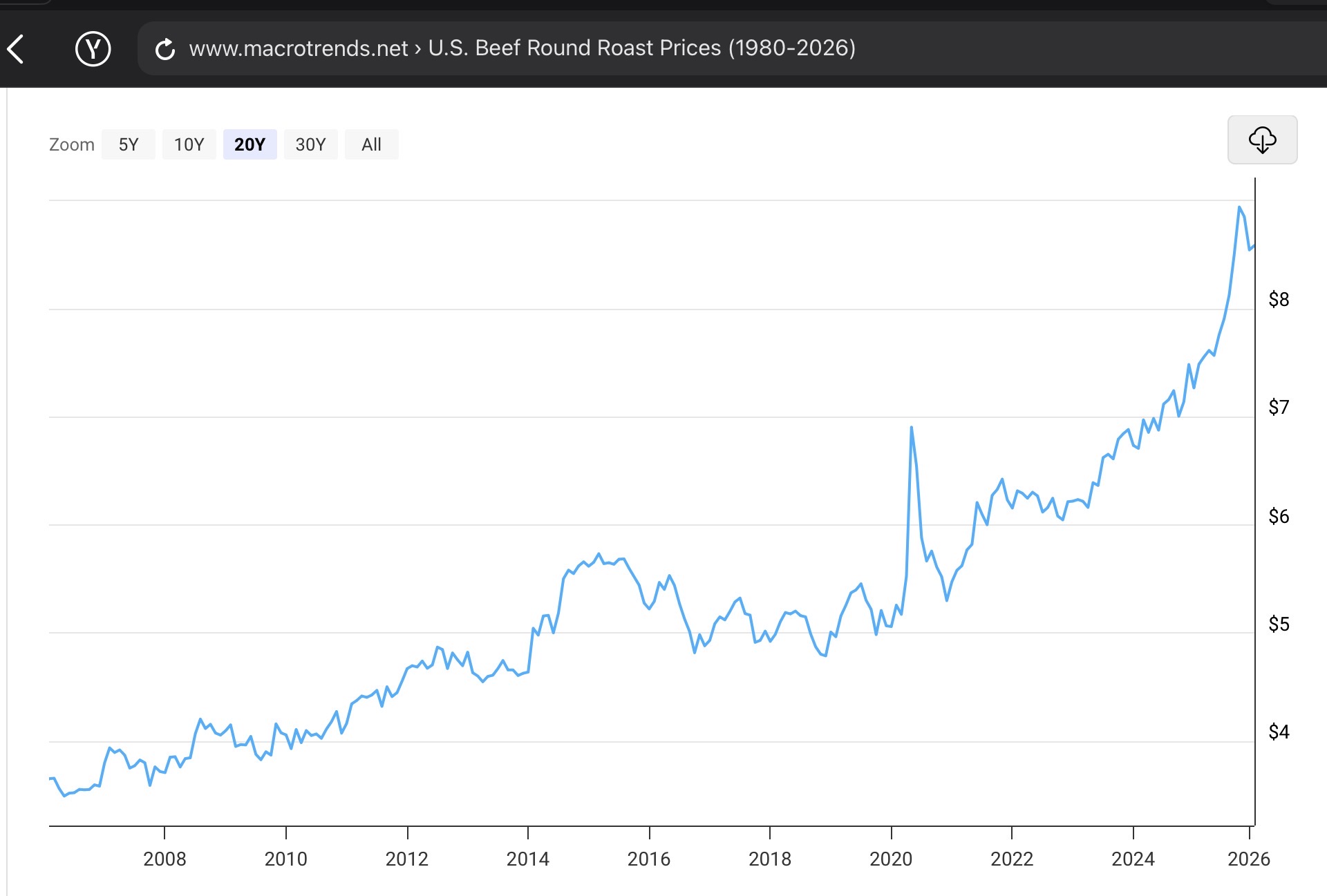1327x896 pixels.
Task: Click the $8 y-axis label
Action: 1279,299
